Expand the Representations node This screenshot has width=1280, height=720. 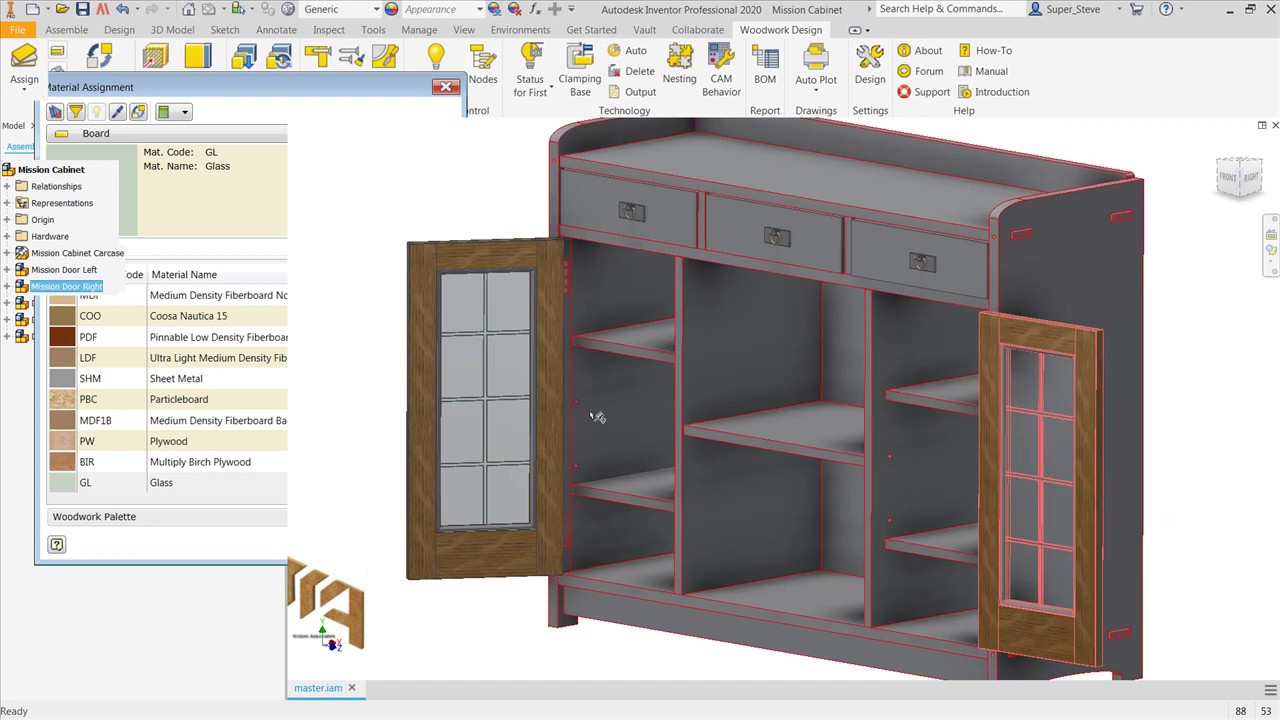[7, 203]
